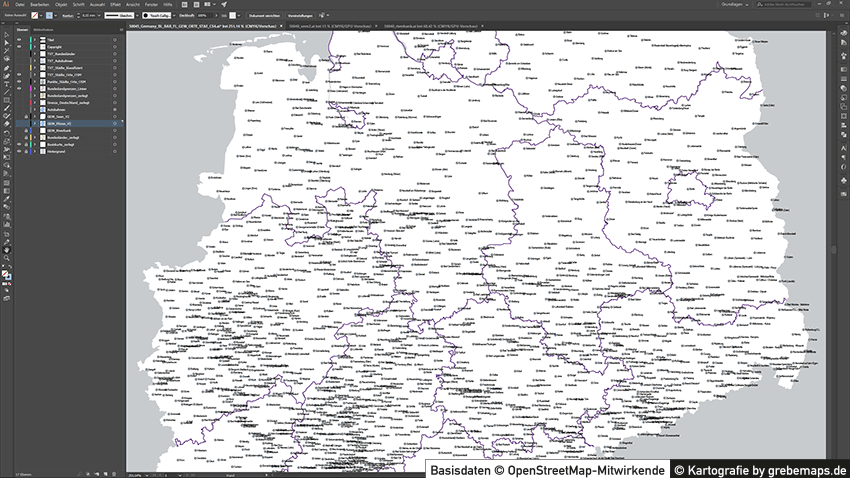Image resolution: width=850 pixels, height=478 pixels.
Task: Select the Selection tool arrow
Action: [6, 35]
